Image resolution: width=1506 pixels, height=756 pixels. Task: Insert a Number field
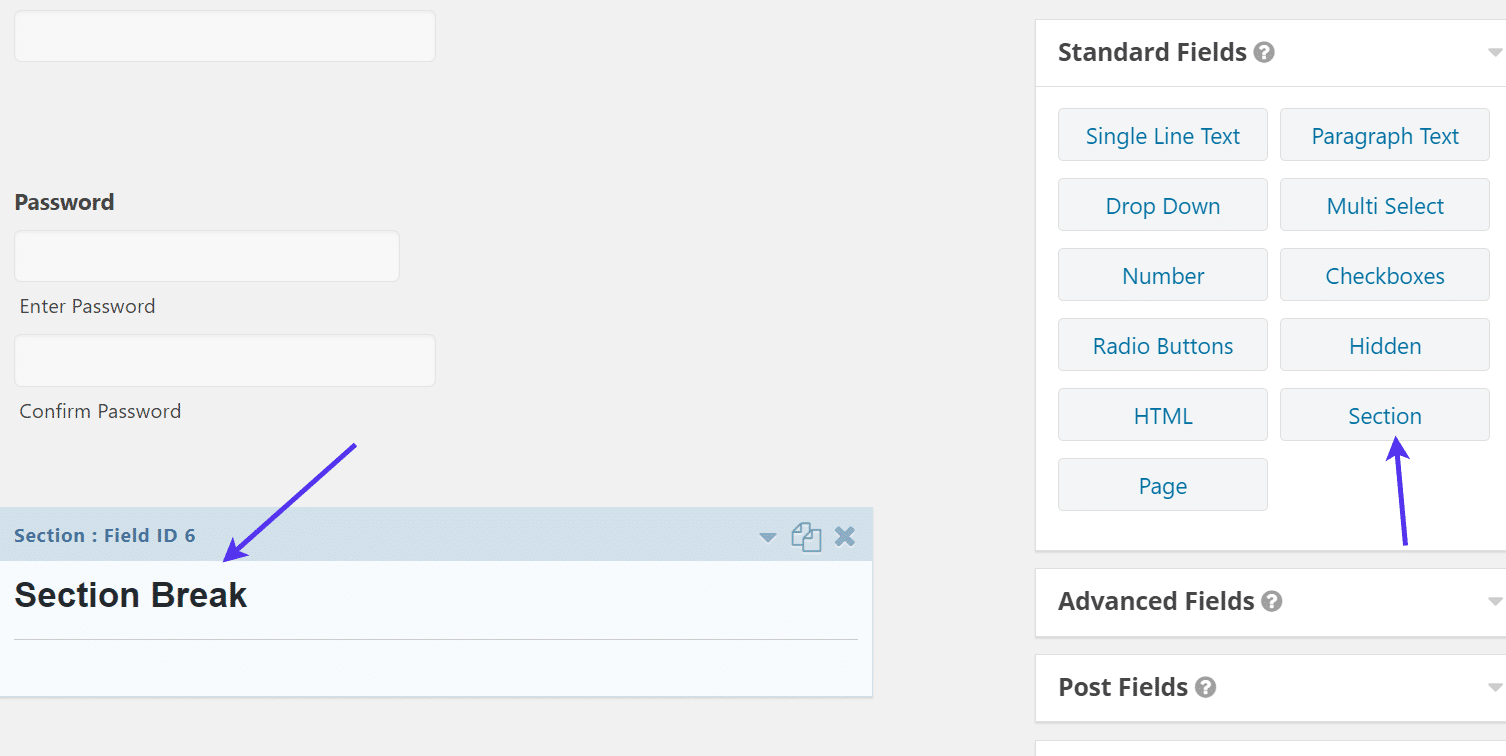[1162, 274]
